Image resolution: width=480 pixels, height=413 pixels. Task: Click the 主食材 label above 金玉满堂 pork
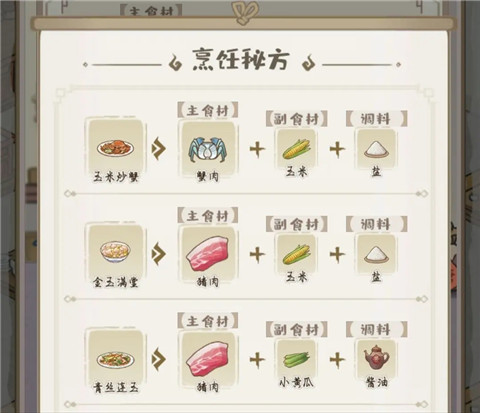click(x=208, y=216)
